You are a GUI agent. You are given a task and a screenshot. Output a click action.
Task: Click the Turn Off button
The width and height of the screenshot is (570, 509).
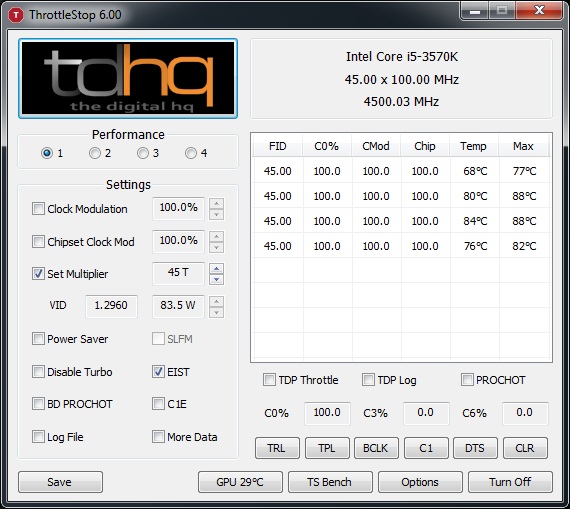pos(510,482)
